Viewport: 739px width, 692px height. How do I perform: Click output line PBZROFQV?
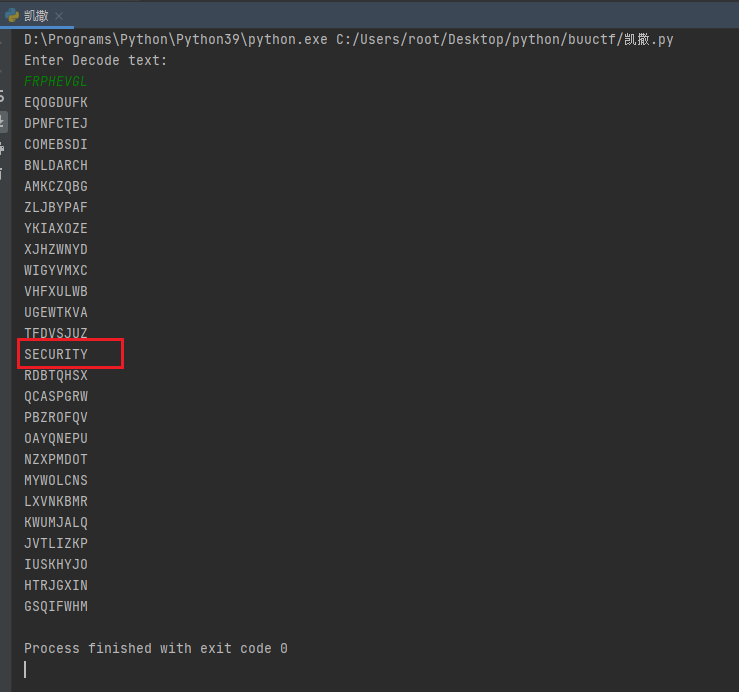tap(56, 417)
